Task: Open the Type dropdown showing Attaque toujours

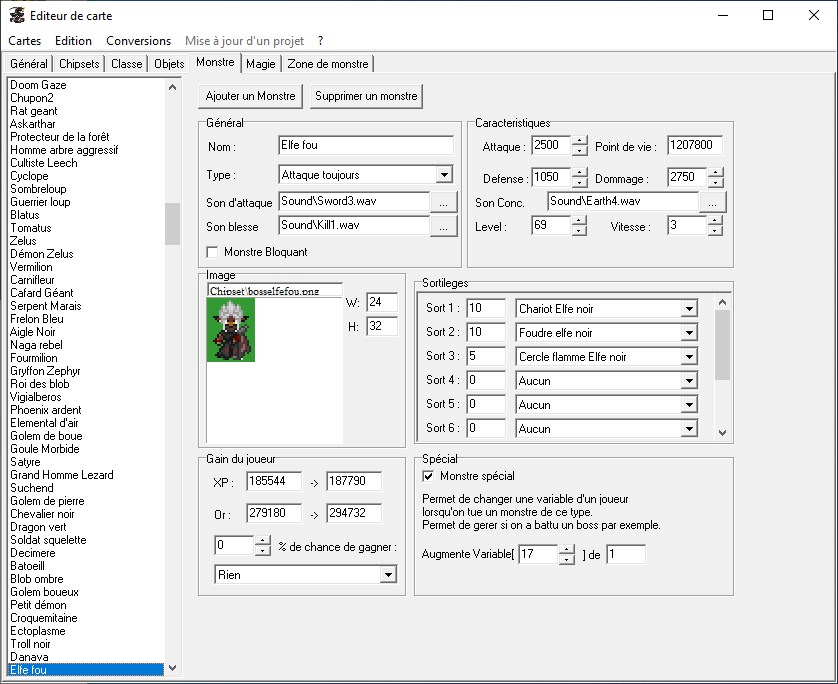Action: (444, 175)
